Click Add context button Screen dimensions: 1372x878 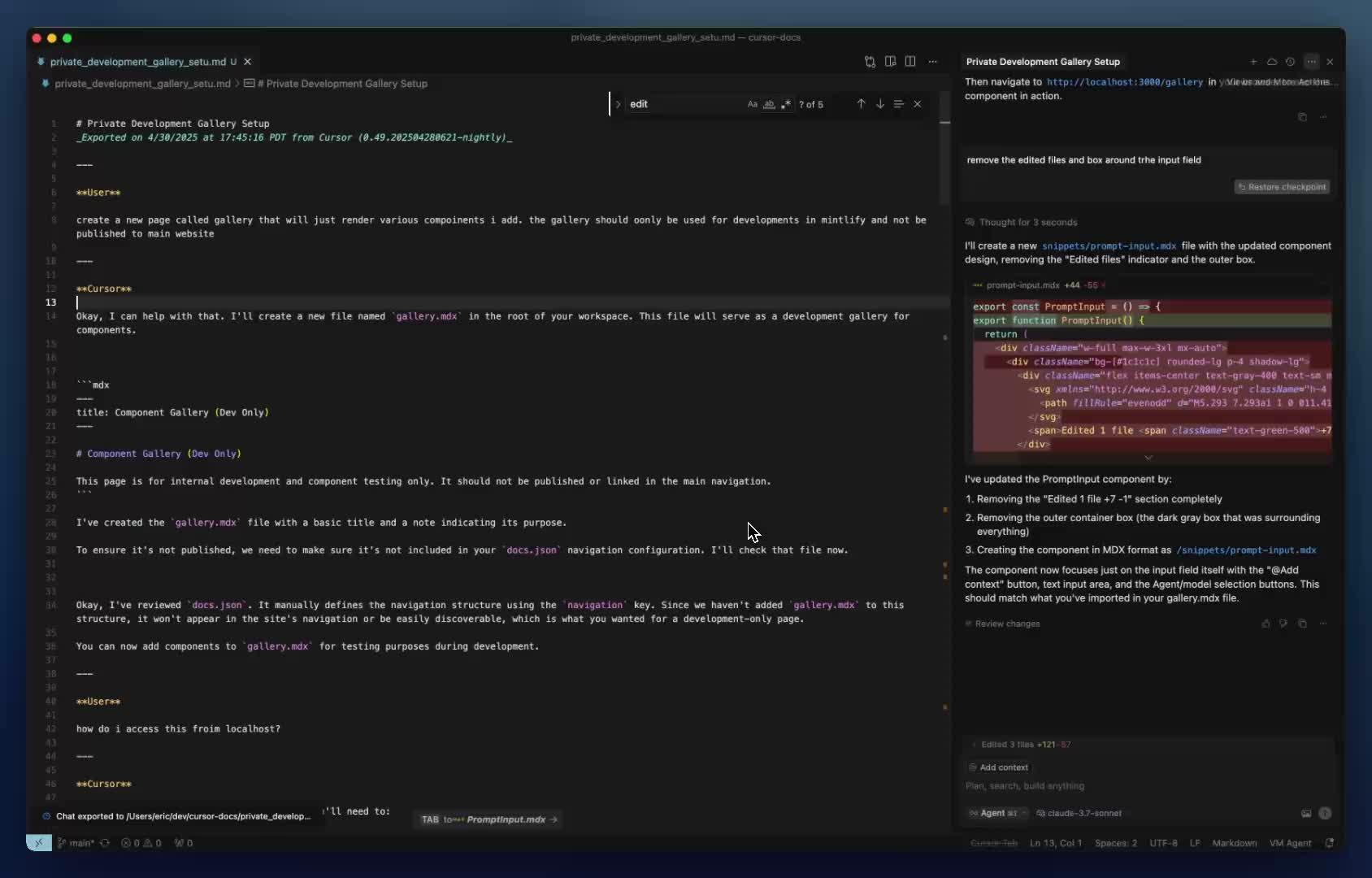click(x=998, y=767)
